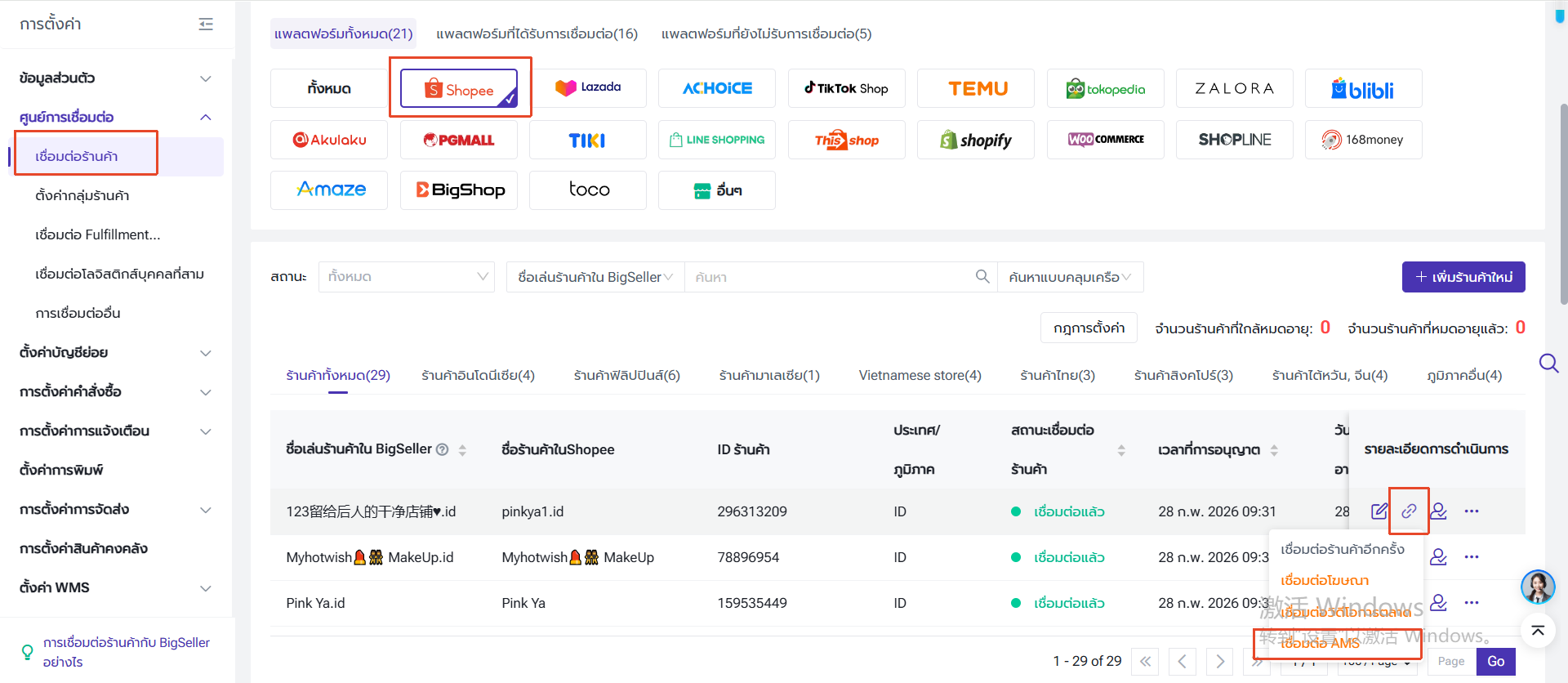Expand the ตั้งค่าบัญชีย่อย sidebar section
This screenshot has height=683, width=1568.
206,353
